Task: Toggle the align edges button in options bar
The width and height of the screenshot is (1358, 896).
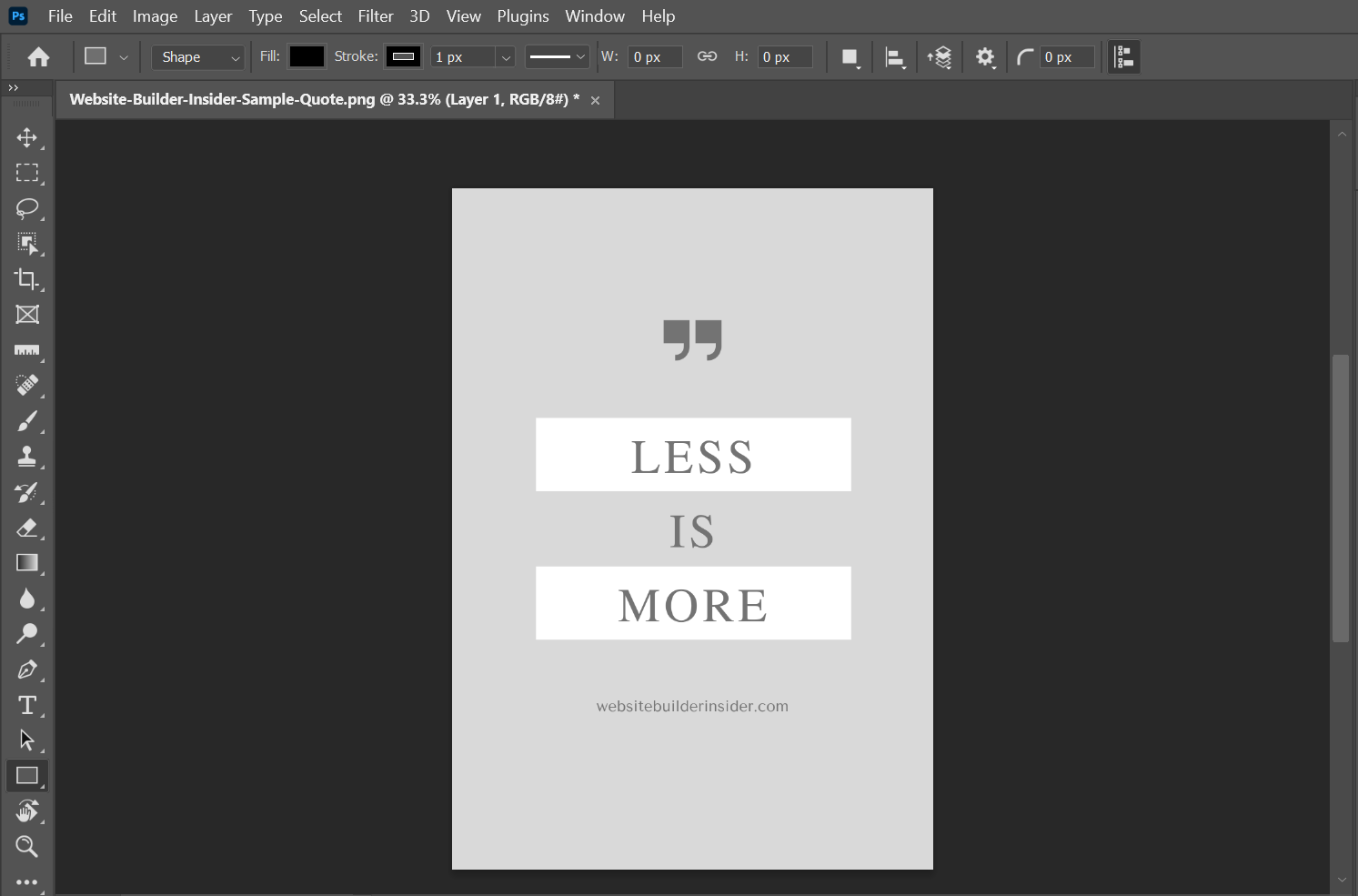Action: [x=1124, y=56]
